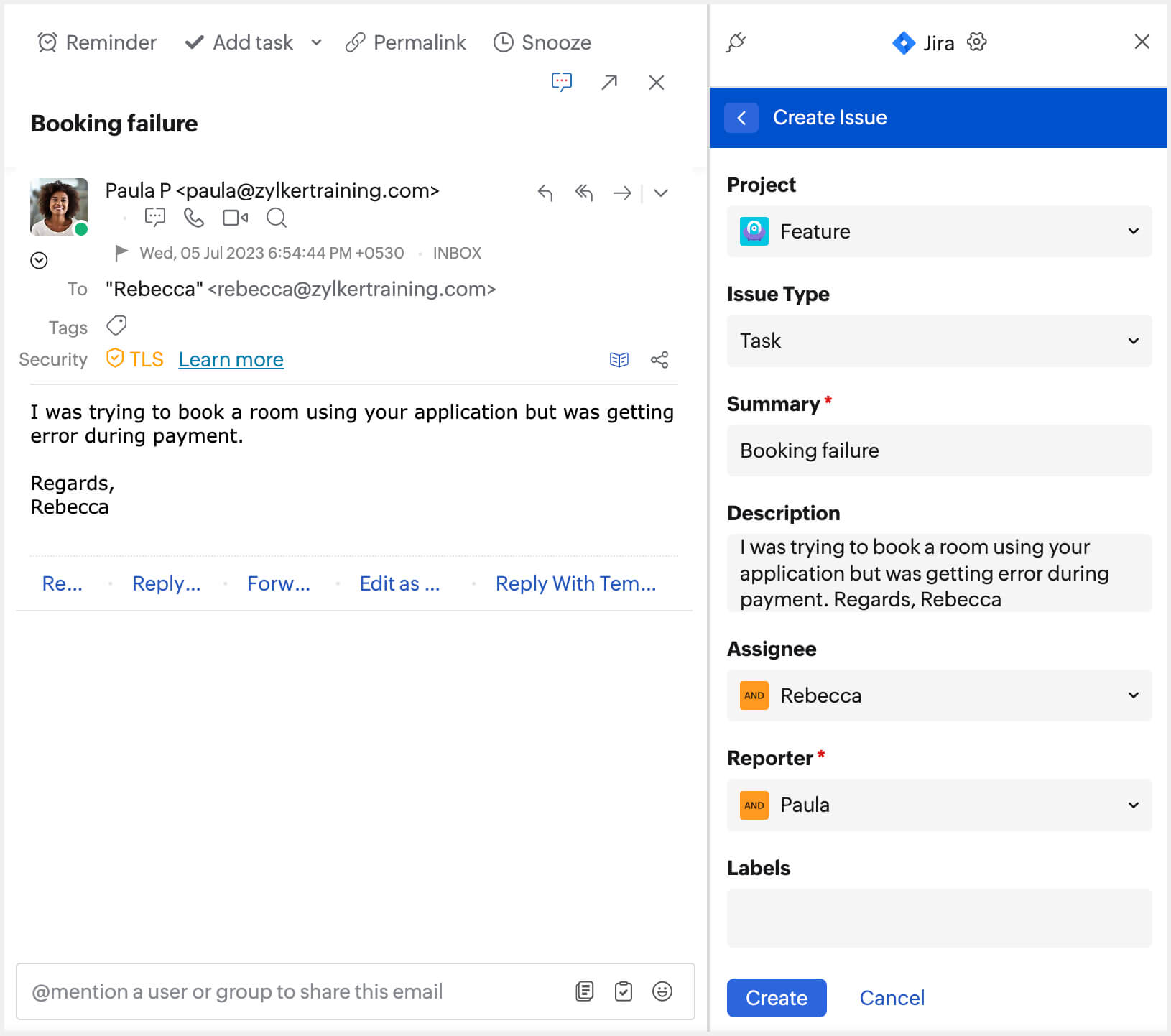Image resolution: width=1171 pixels, height=1036 pixels.
Task: Go back using Create Issue back arrow
Action: [x=741, y=118]
